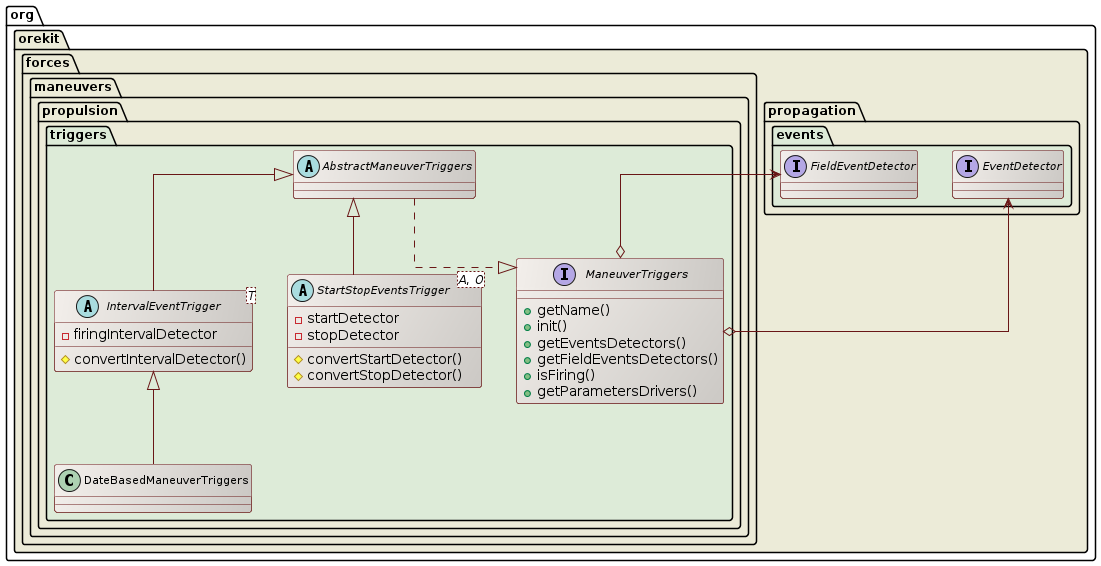Select the private square marker beside startDetector
The image size is (1101, 566).
(297, 318)
